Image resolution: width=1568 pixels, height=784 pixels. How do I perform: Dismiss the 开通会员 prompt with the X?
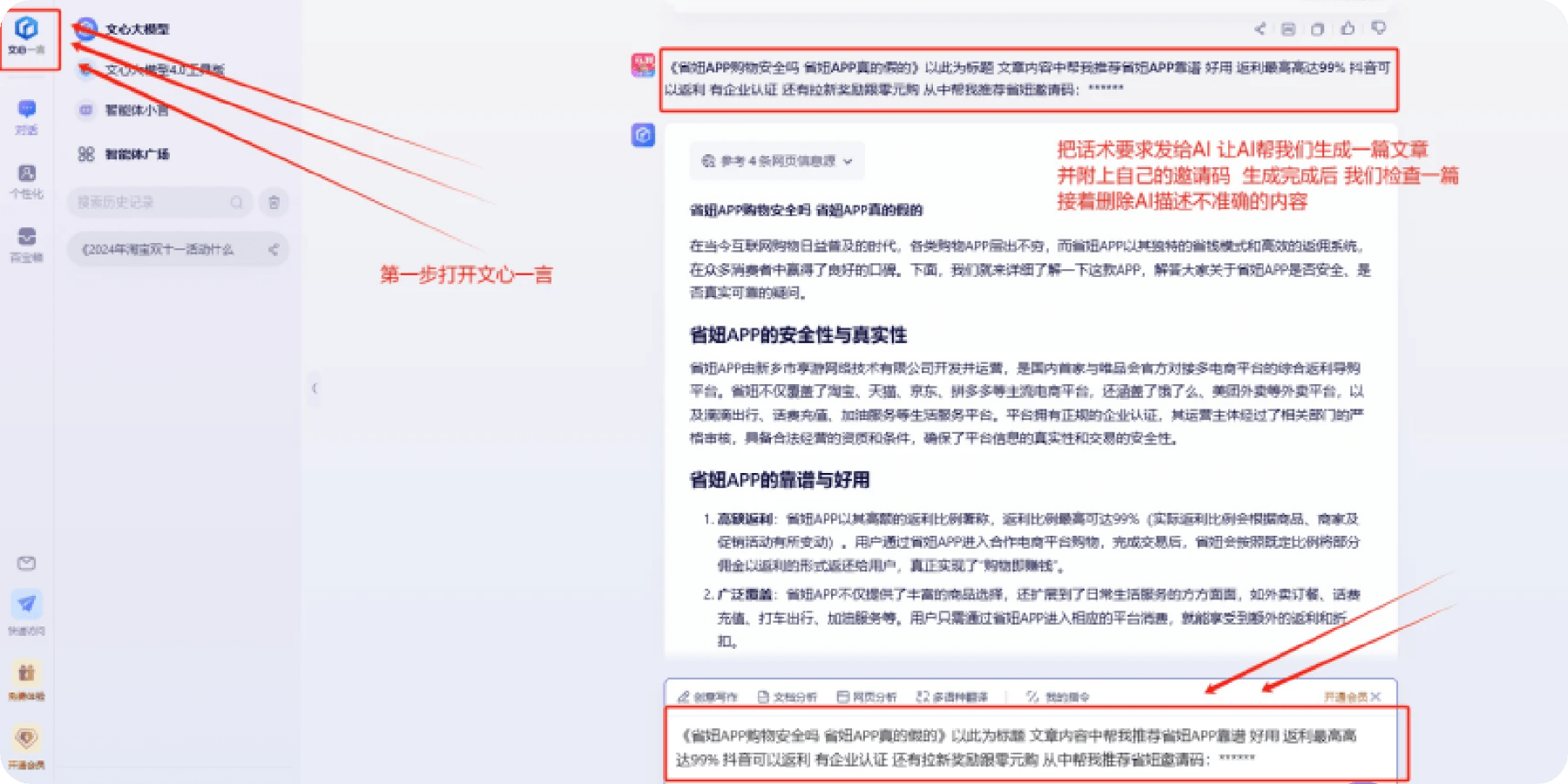click(1375, 697)
